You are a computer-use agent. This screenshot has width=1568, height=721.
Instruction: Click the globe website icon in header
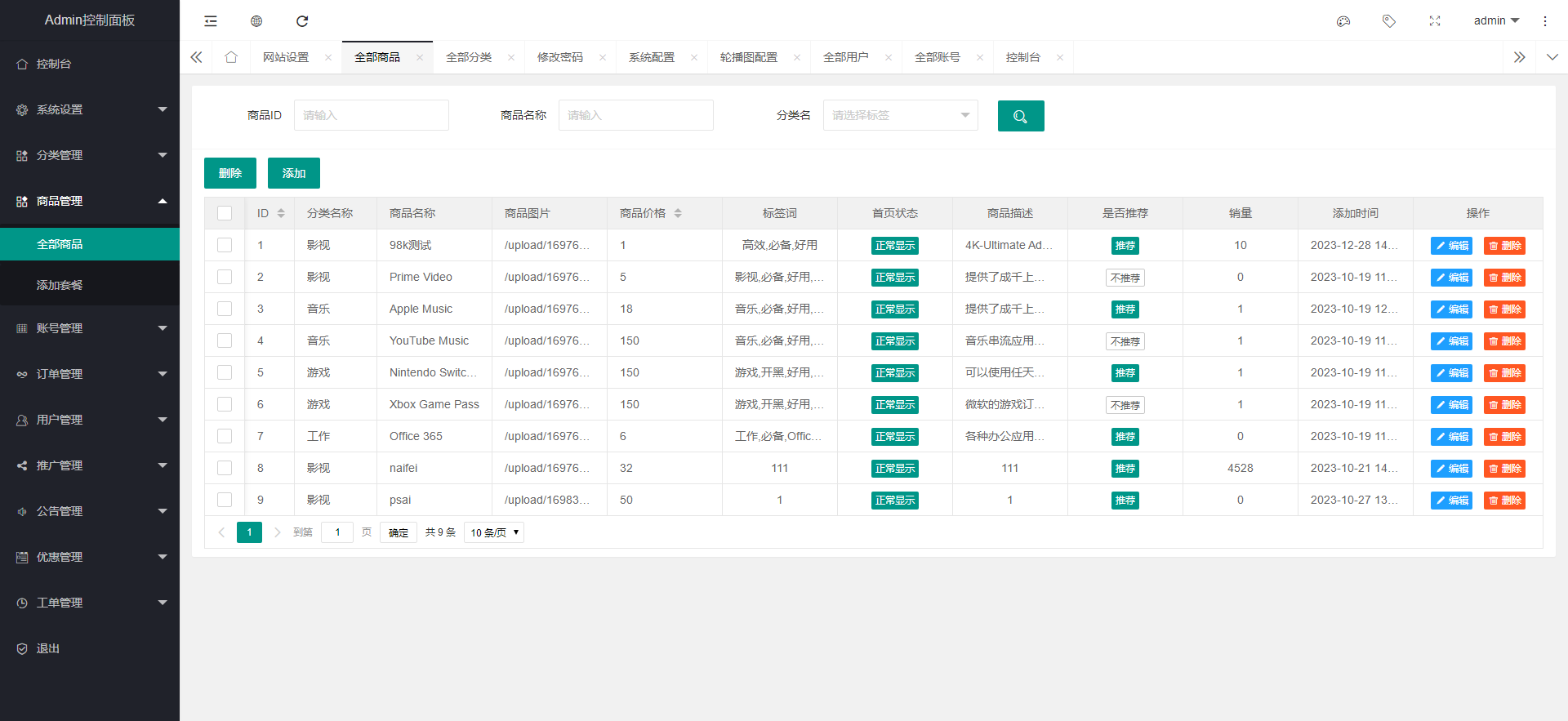coord(256,21)
